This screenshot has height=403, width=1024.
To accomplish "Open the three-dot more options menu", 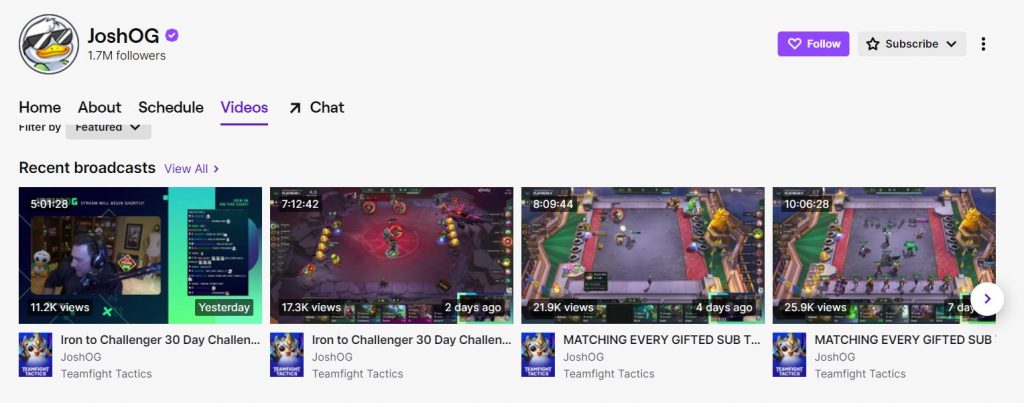I will pos(983,44).
